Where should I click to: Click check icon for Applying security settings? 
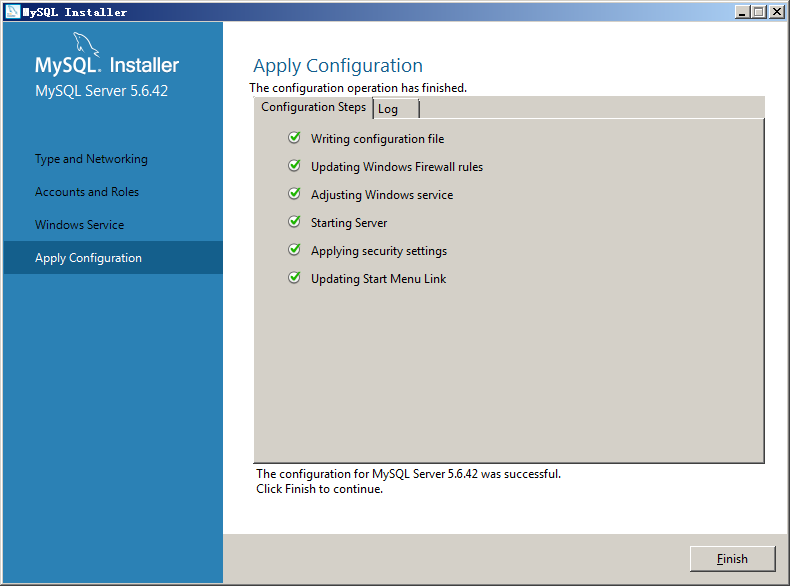(x=294, y=249)
